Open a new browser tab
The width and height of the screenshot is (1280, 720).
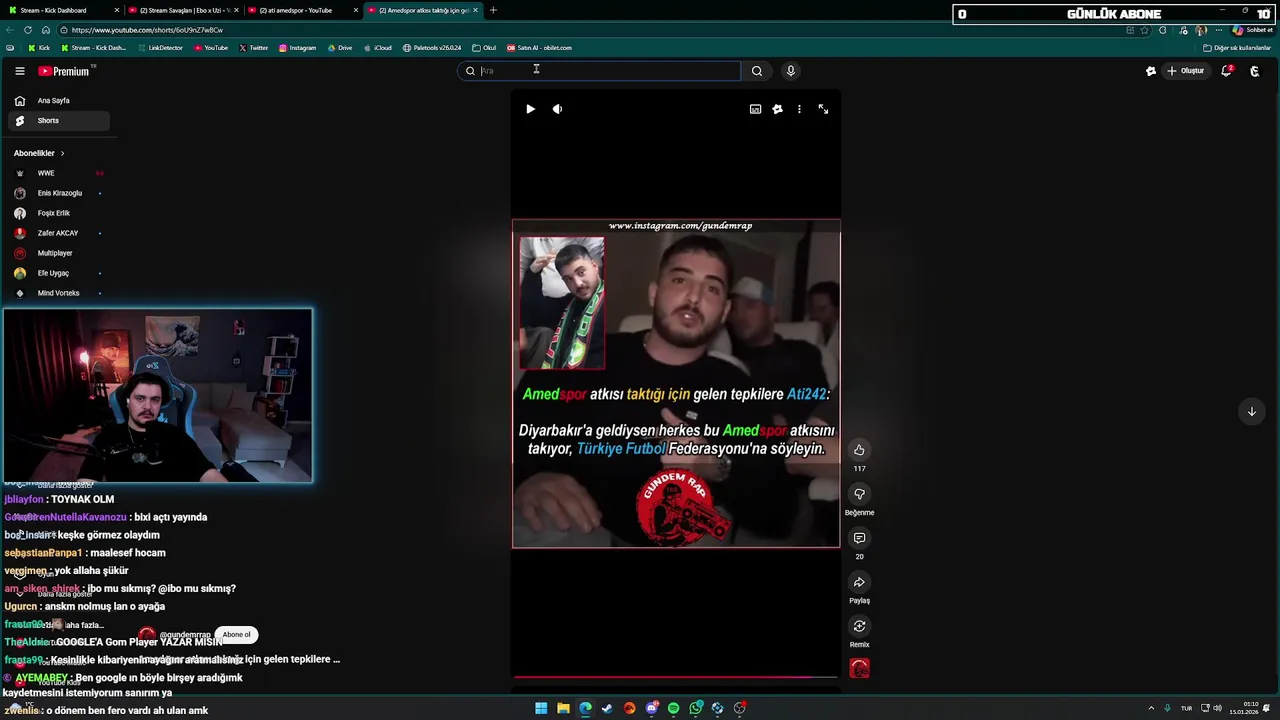tap(493, 10)
